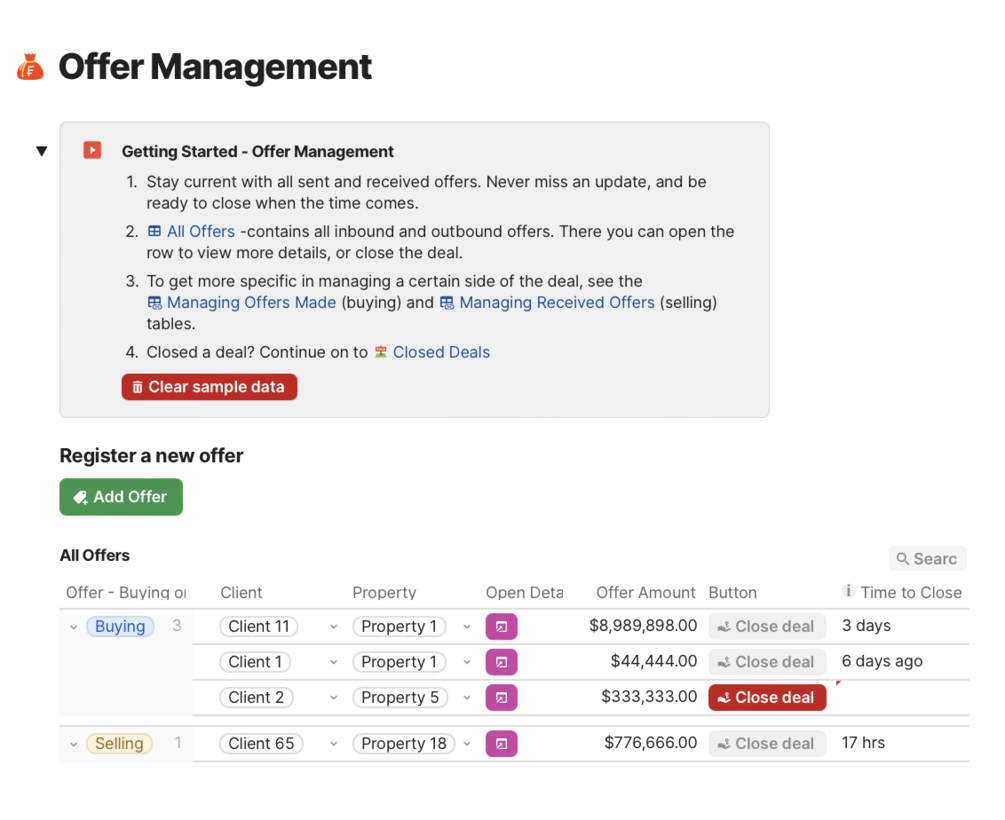Image resolution: width=1005 pixels, height=820 pixels.
Task: Open the Property 18 dropdown arrow
Action: [x=466, y=744]
